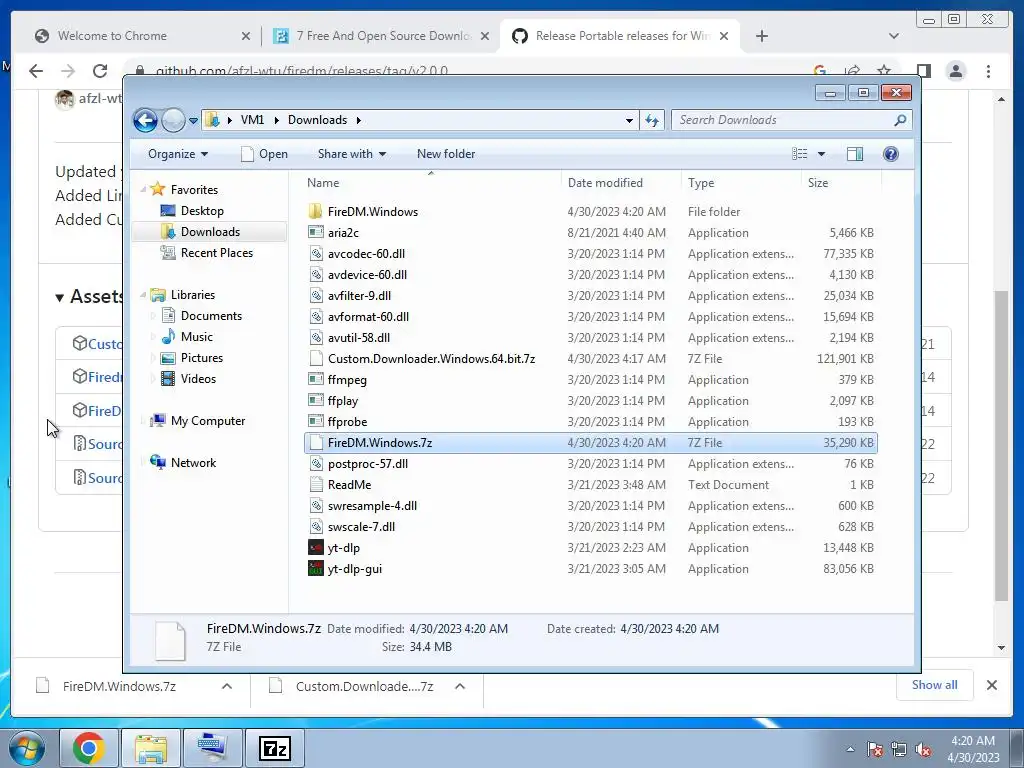The image size is (1024, 768).
Task: Select the aria2c application icon
Action: point(315,232)
